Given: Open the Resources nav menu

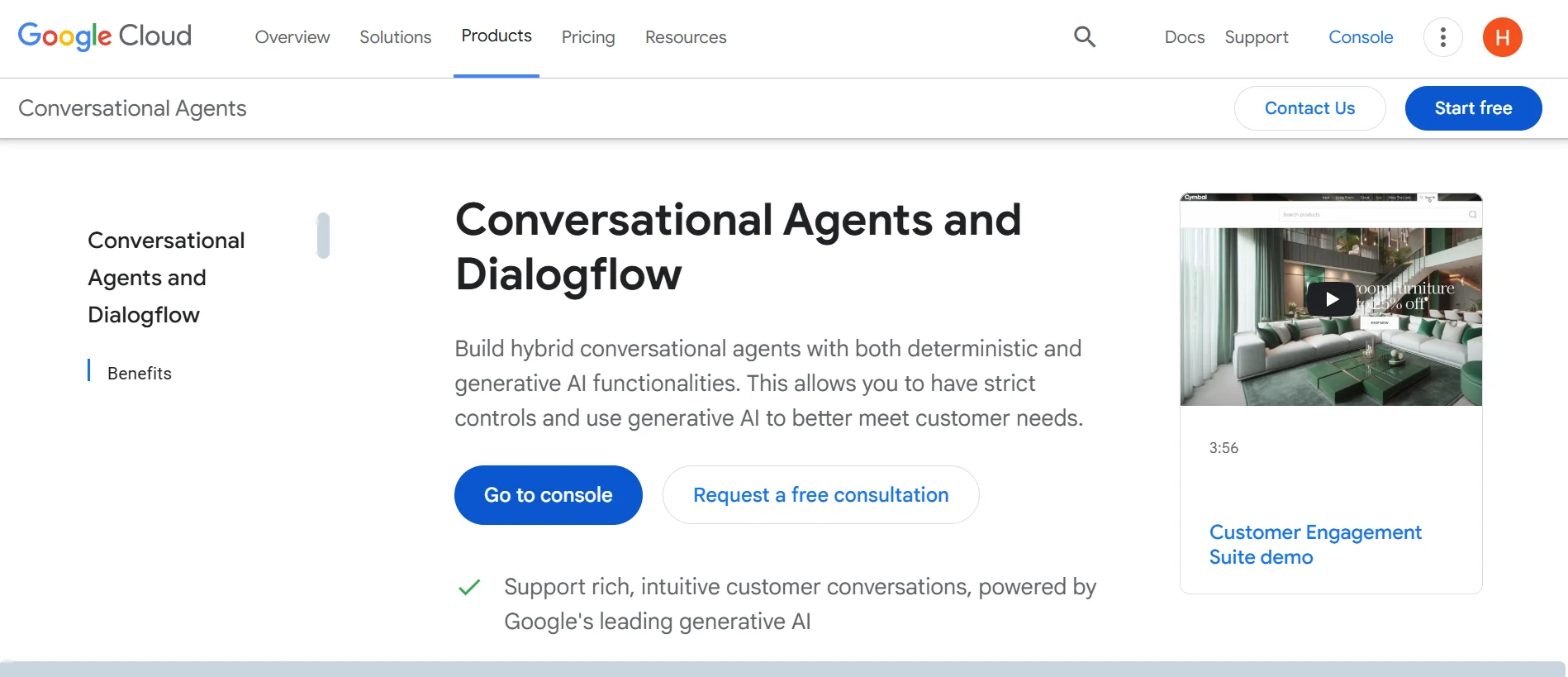Looking at the screenshot, I should coord(686,37).
